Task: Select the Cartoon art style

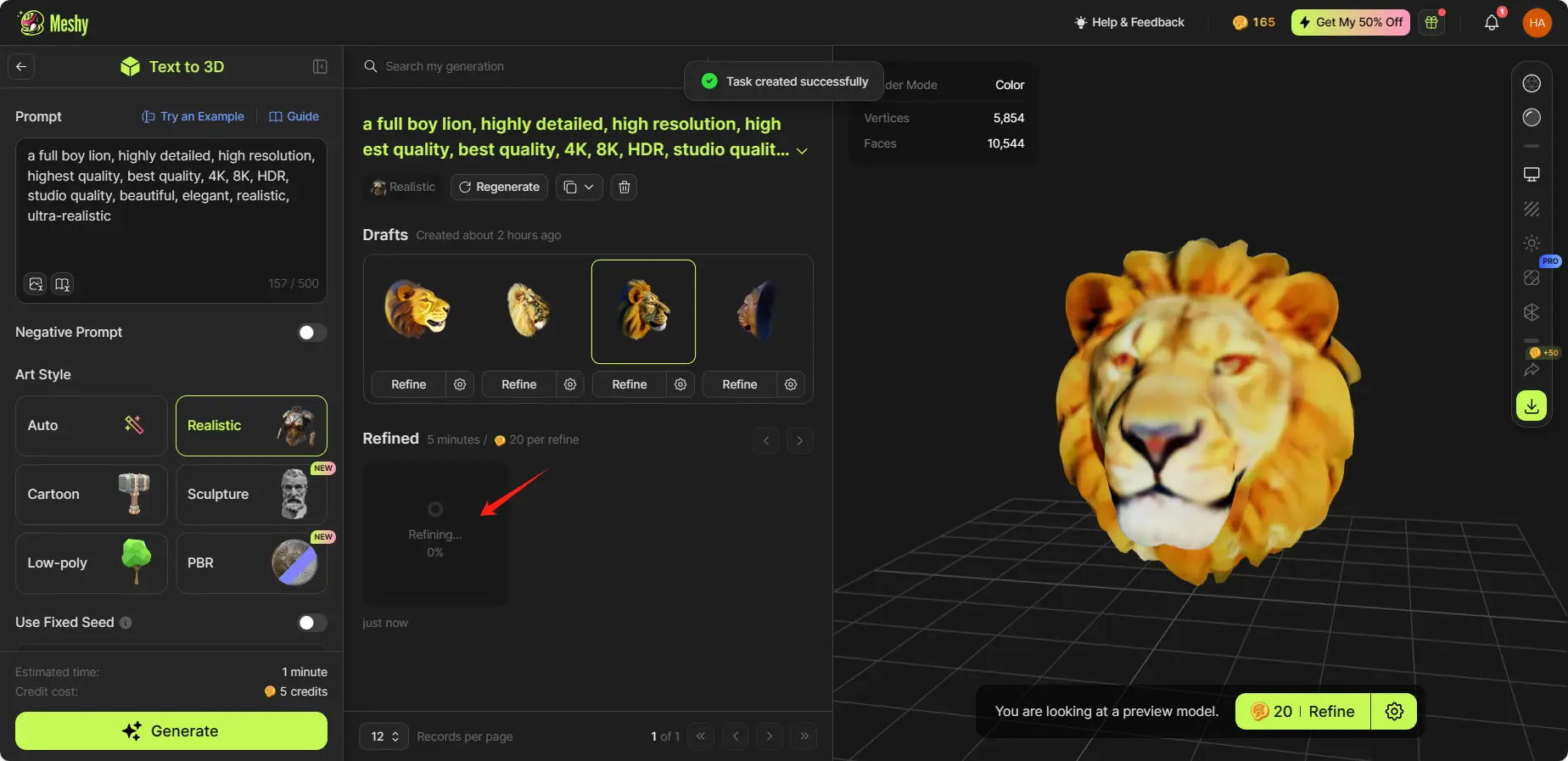Action: (91, 495)
